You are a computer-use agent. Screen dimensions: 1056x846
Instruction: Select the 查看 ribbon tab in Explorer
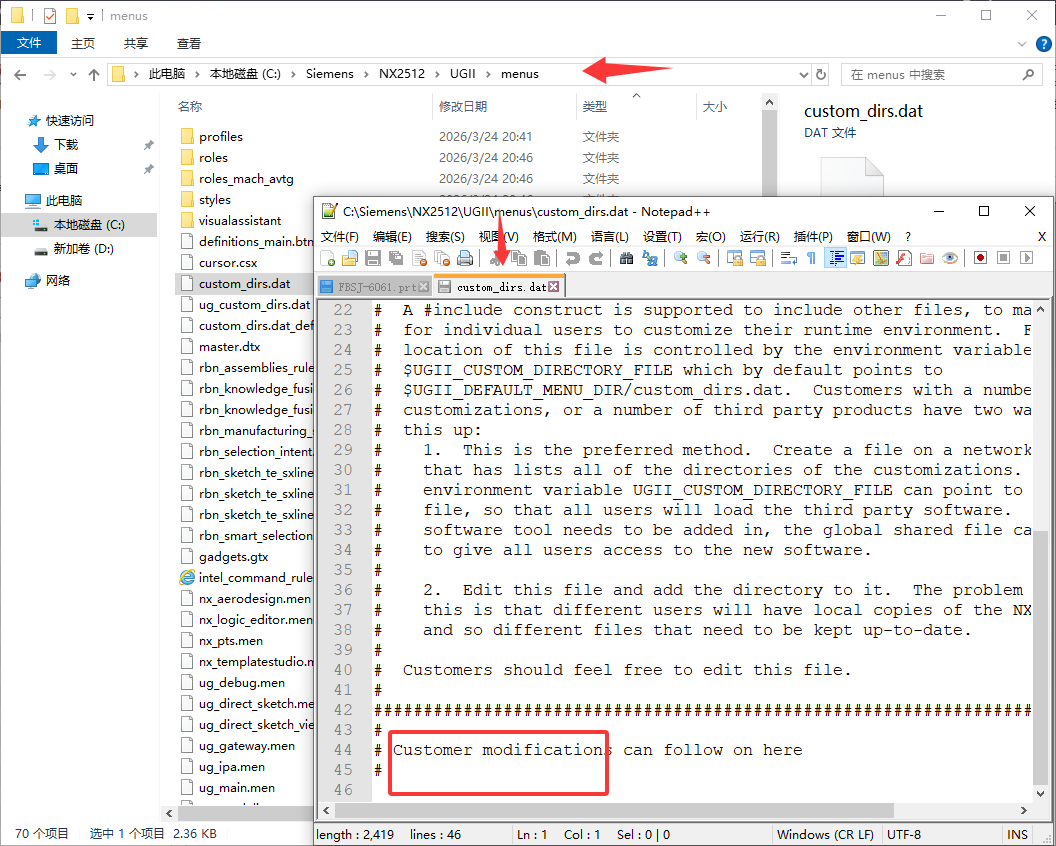click(189, 43)
